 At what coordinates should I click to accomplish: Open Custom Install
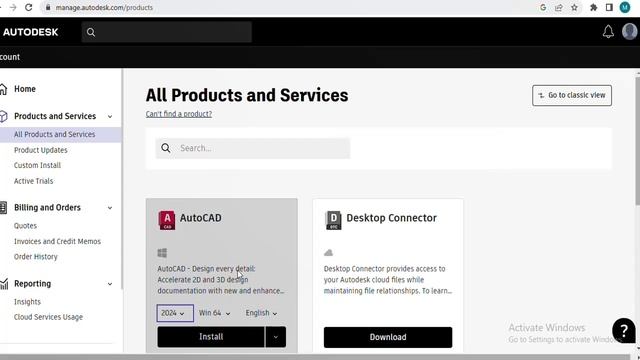(38, 165)
